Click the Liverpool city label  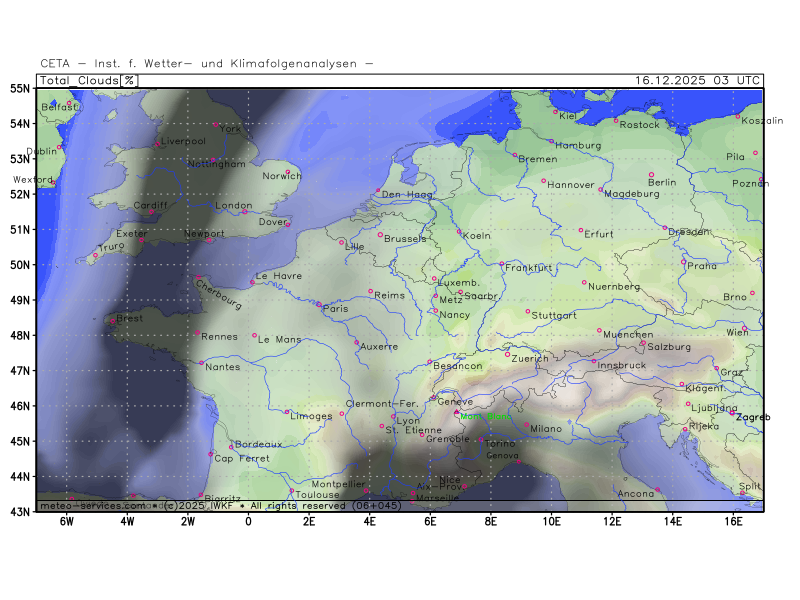[x=183, y=141]
